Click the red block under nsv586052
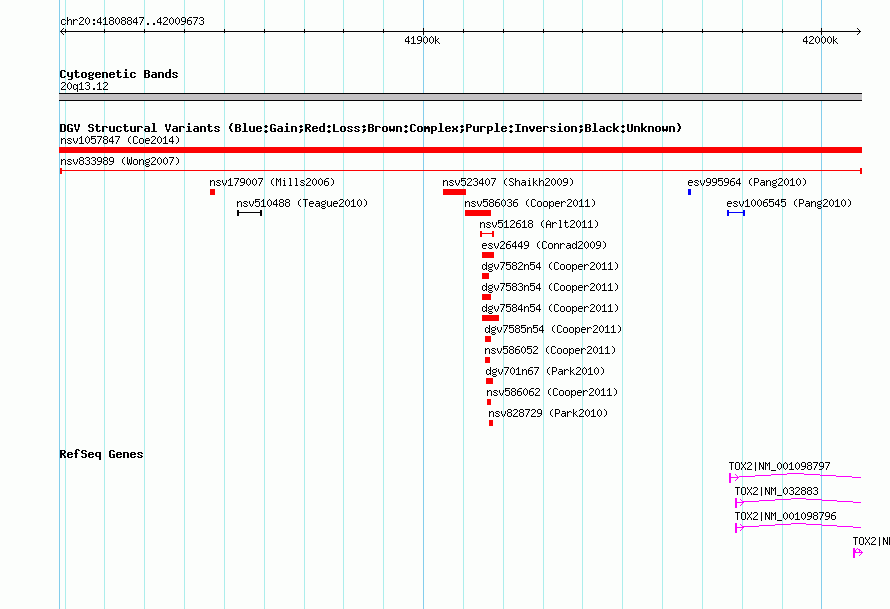Image resolution: width=890 pixels, height=609 pixels. pyautogui.click(x=487, y=360)
